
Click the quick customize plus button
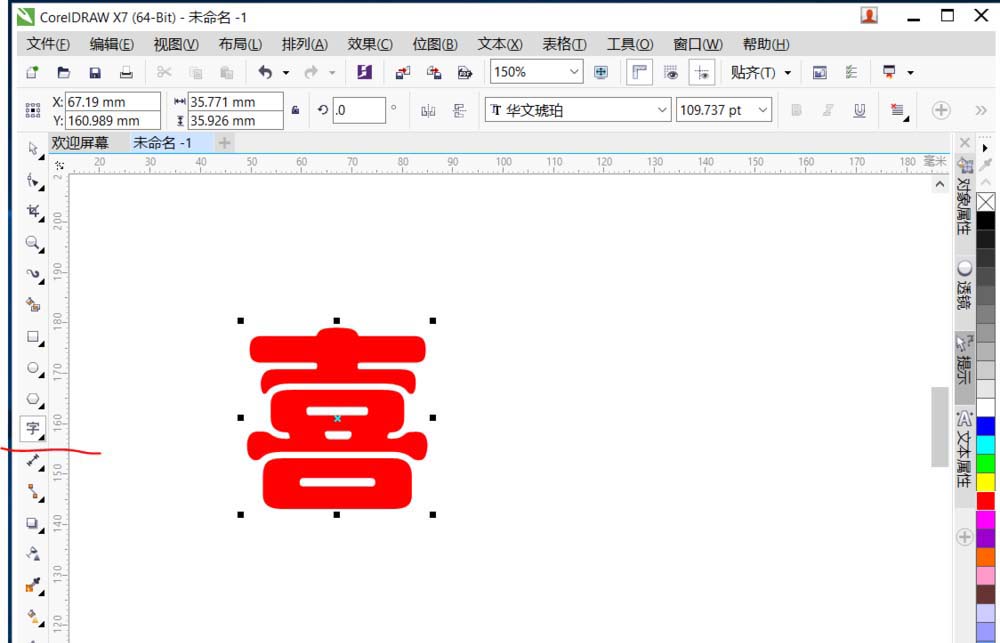tap(941, 110)
